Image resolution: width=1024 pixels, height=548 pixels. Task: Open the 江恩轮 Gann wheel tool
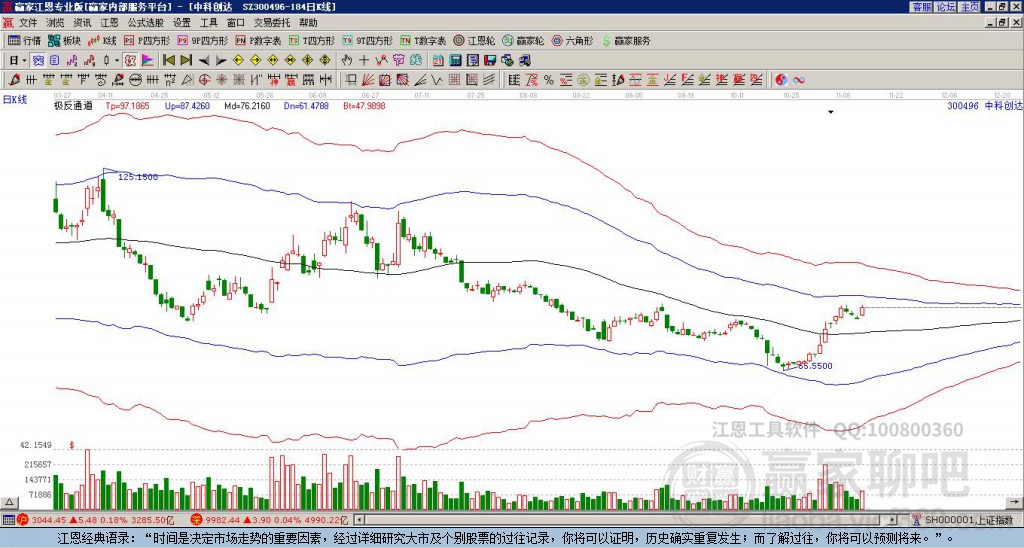coord(474,40)
